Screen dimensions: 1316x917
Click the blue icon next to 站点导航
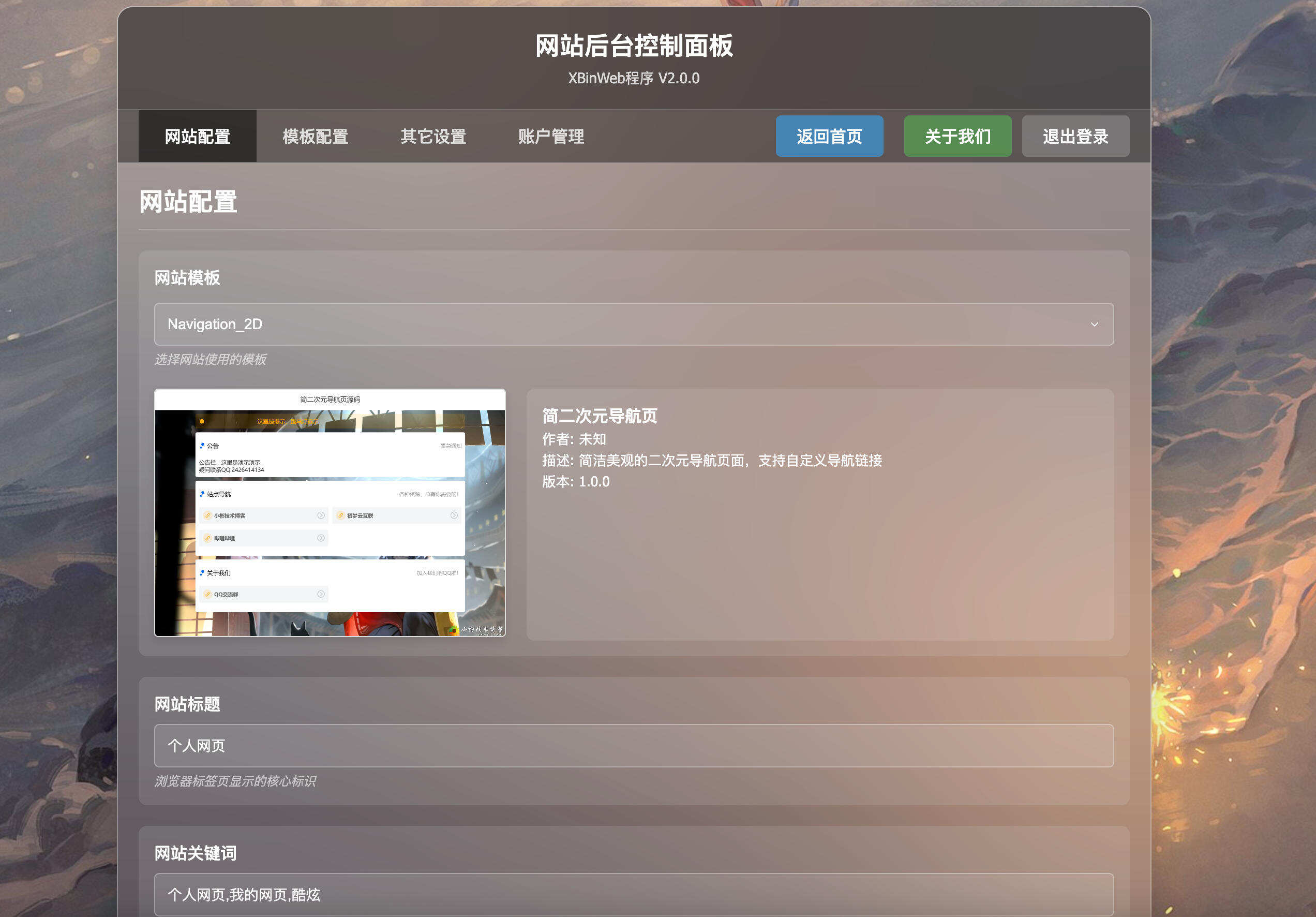click(202, 494)
